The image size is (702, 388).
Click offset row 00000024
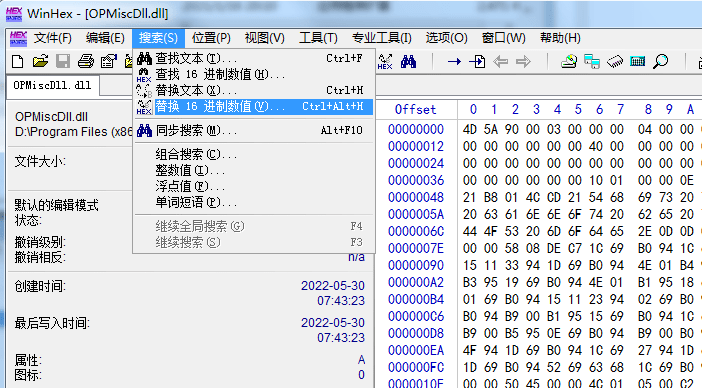[416, 163]
